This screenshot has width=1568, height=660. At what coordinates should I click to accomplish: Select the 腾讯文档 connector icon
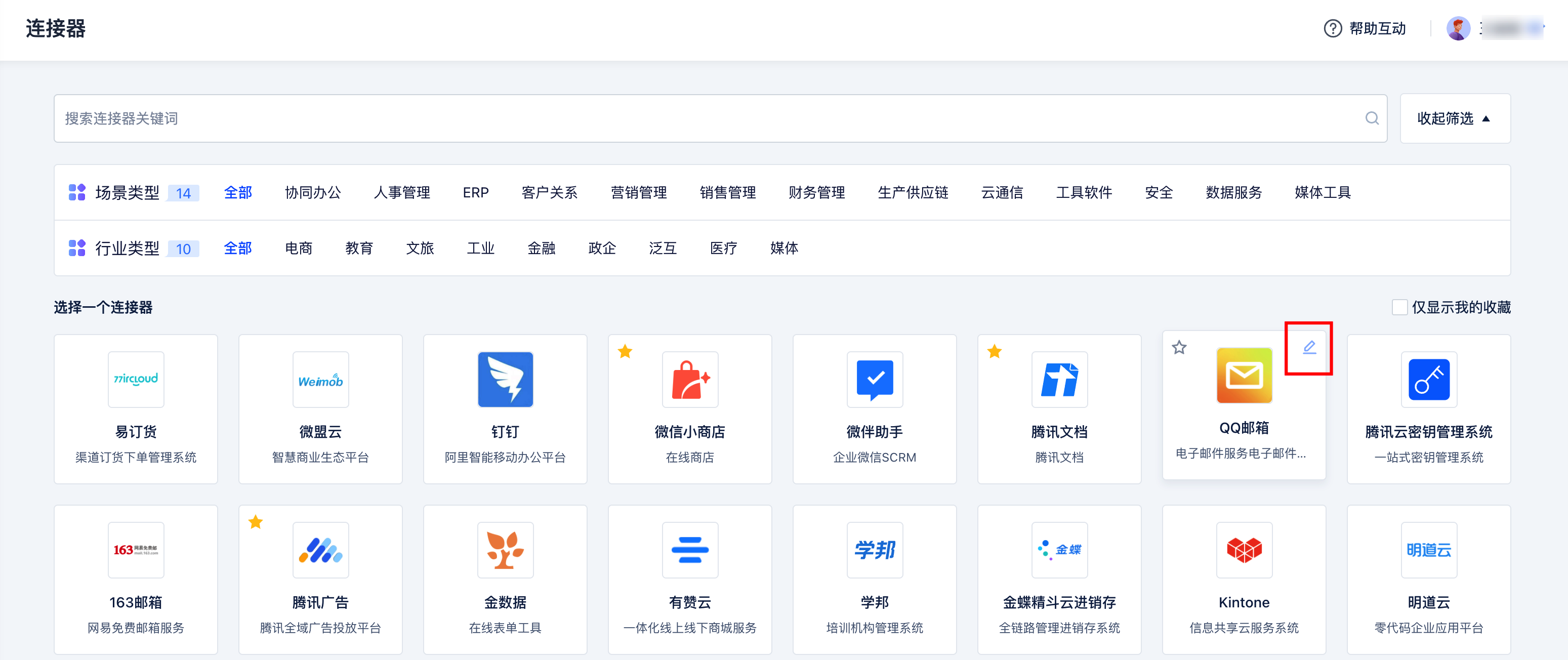[x=1060, y=379]
